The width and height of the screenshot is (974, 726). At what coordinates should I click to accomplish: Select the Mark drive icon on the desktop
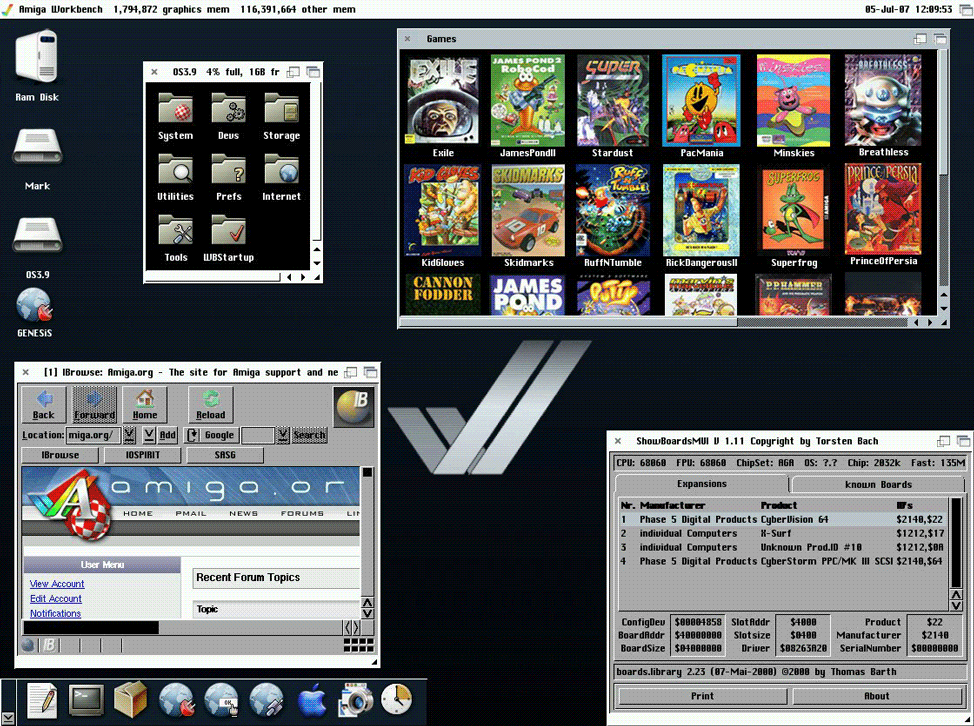37,148
